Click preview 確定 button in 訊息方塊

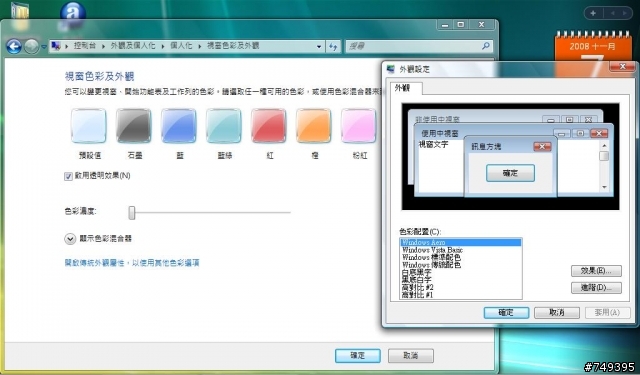510,173
